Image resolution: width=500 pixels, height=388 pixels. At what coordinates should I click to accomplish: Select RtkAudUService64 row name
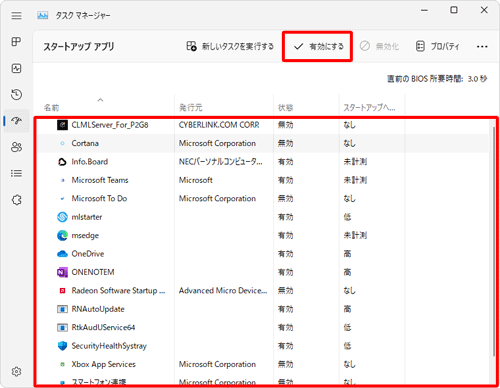pos(103,327)
